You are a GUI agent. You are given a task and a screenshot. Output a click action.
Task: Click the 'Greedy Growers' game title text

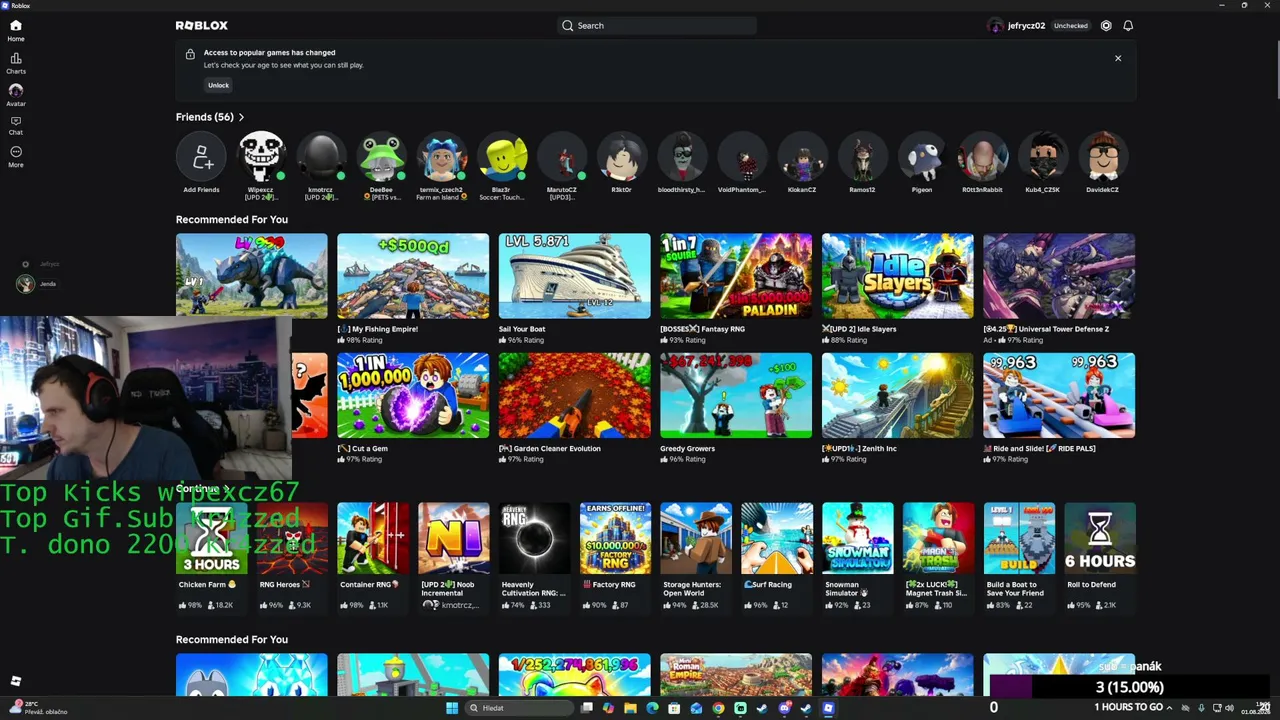(x=688, y=449)
